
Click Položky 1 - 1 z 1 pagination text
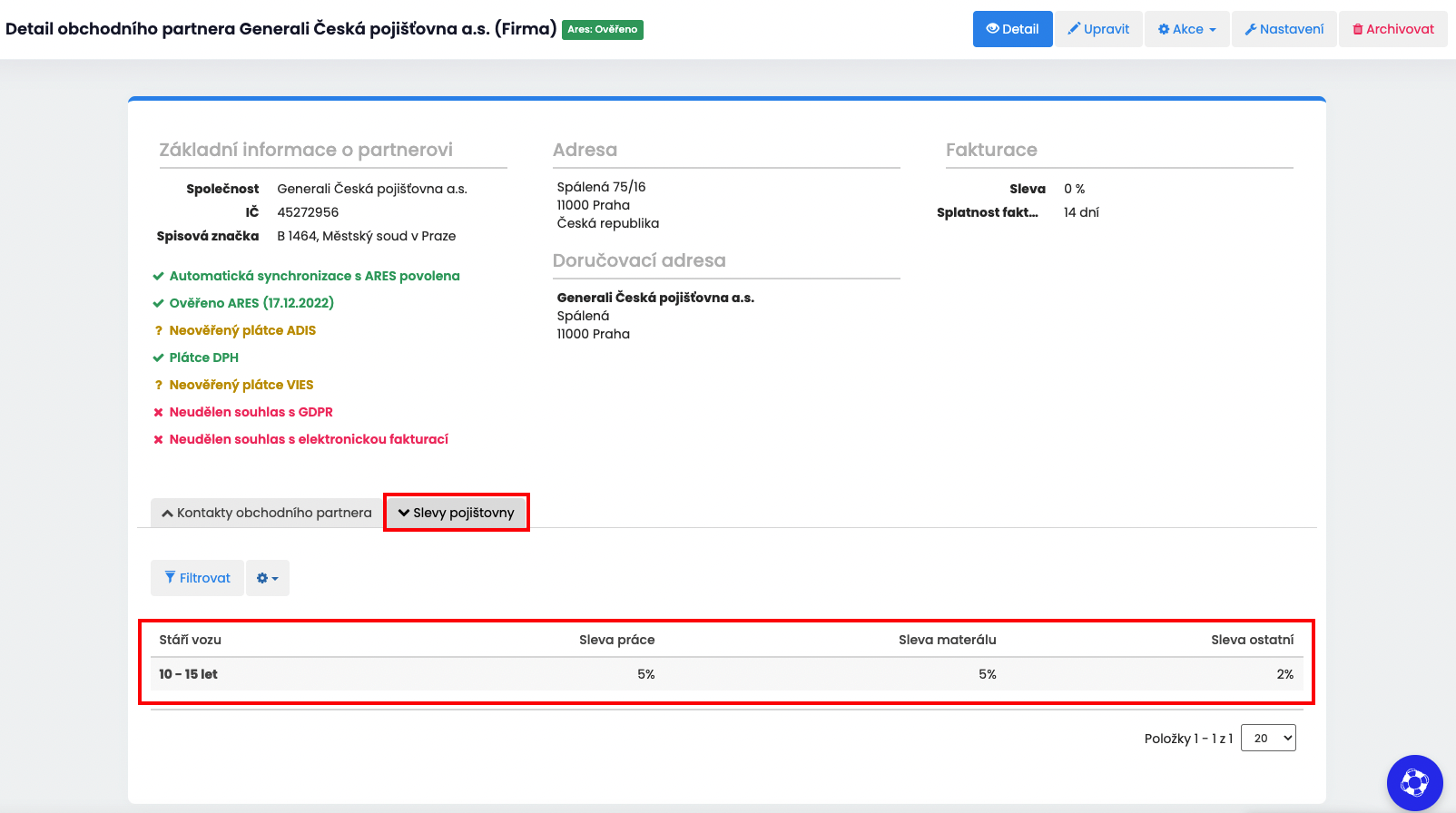click(x=1188, y=739)
